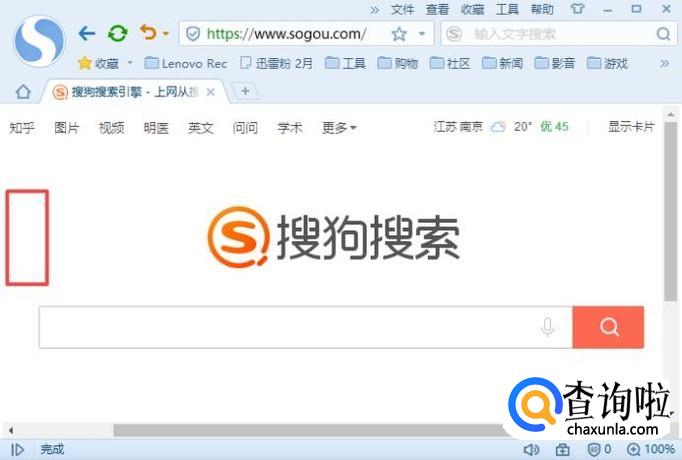Click the cloudy weather icon
The width and height of the screenshot is (682, 460).
pyautogui.click(x=498, y=127)
